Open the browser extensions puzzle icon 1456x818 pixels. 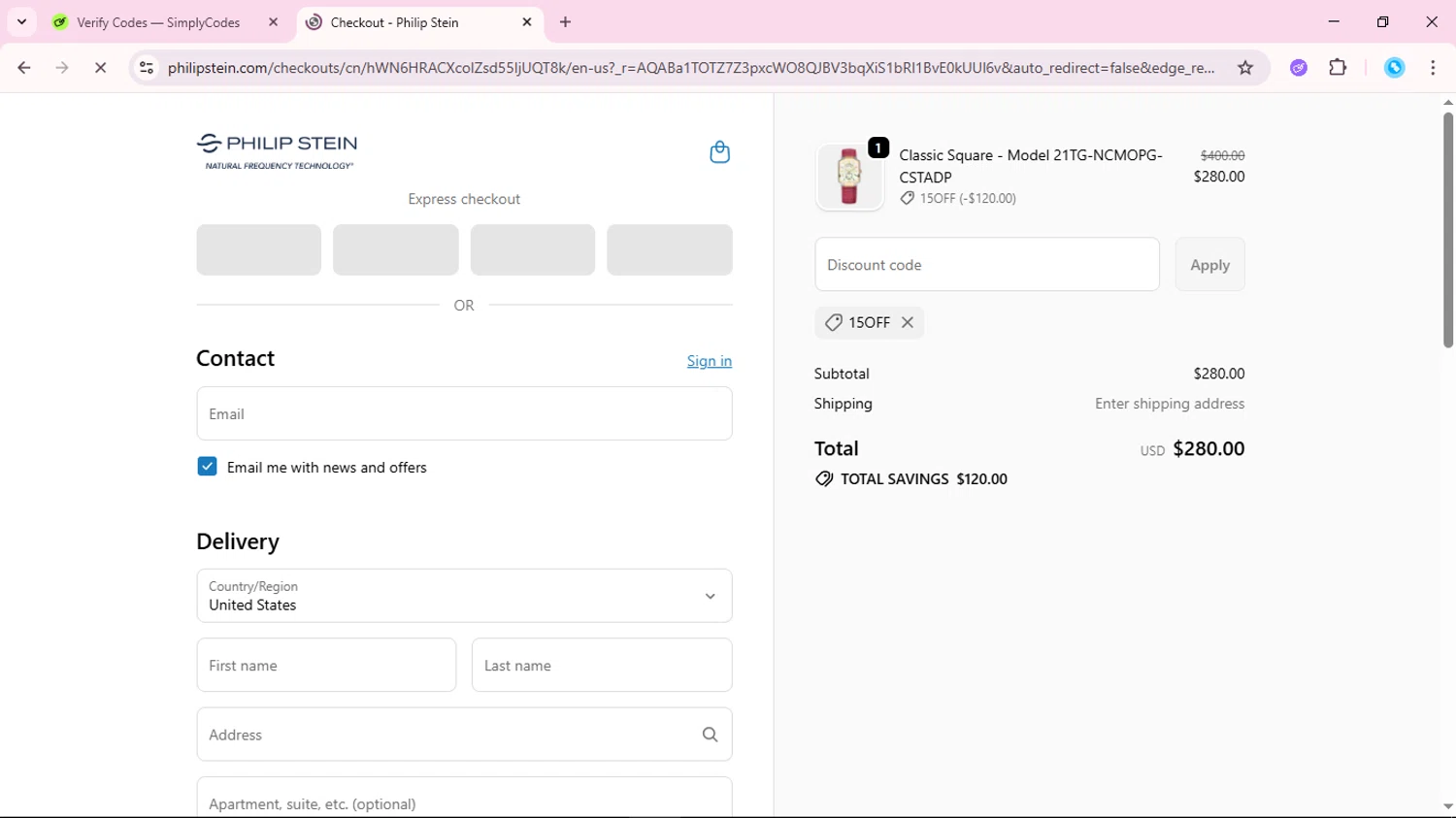[1338, 68]
